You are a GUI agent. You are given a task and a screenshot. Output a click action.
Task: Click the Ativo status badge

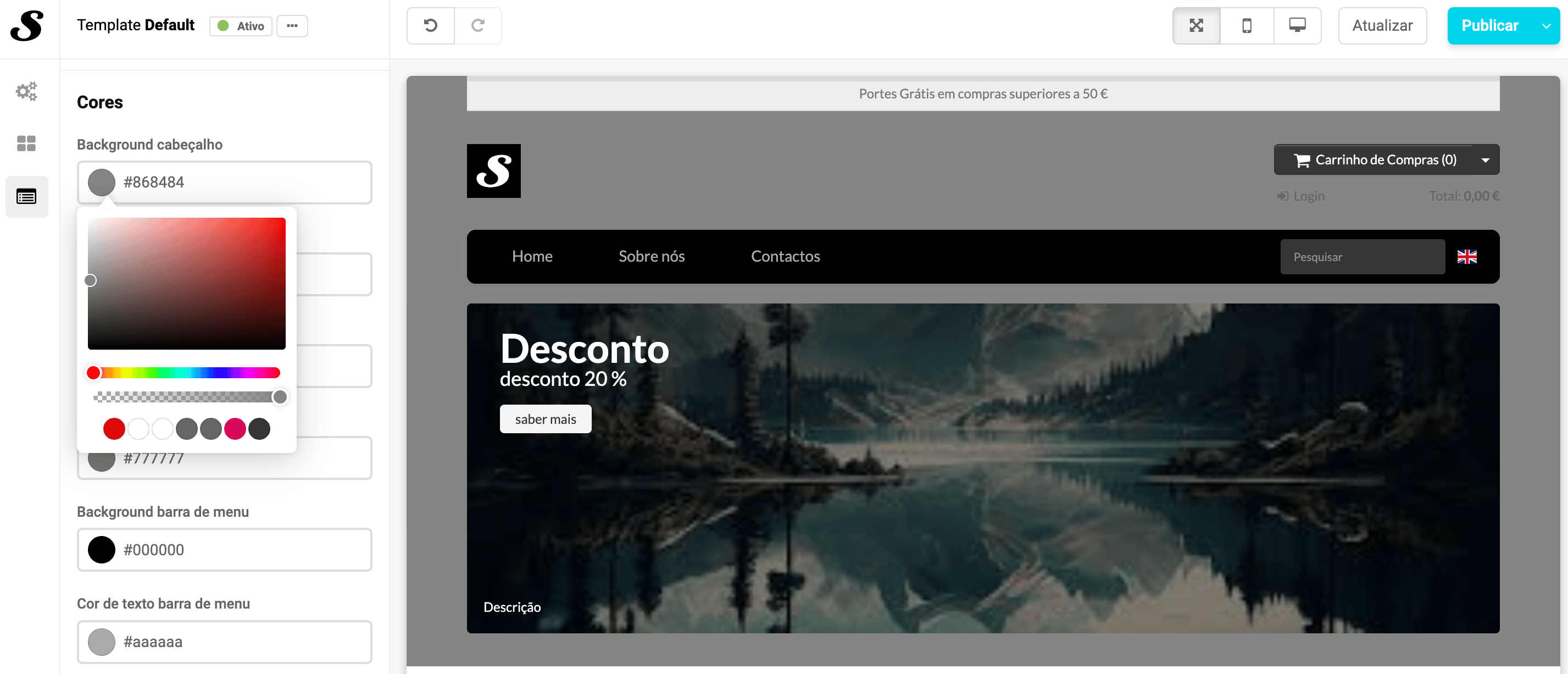[x=241, y=26]
